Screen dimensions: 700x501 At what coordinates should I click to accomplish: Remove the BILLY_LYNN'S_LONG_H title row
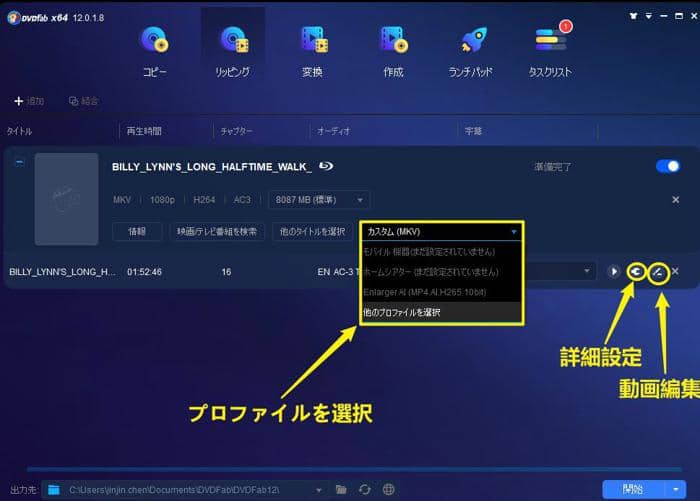[x=675, y=271]
